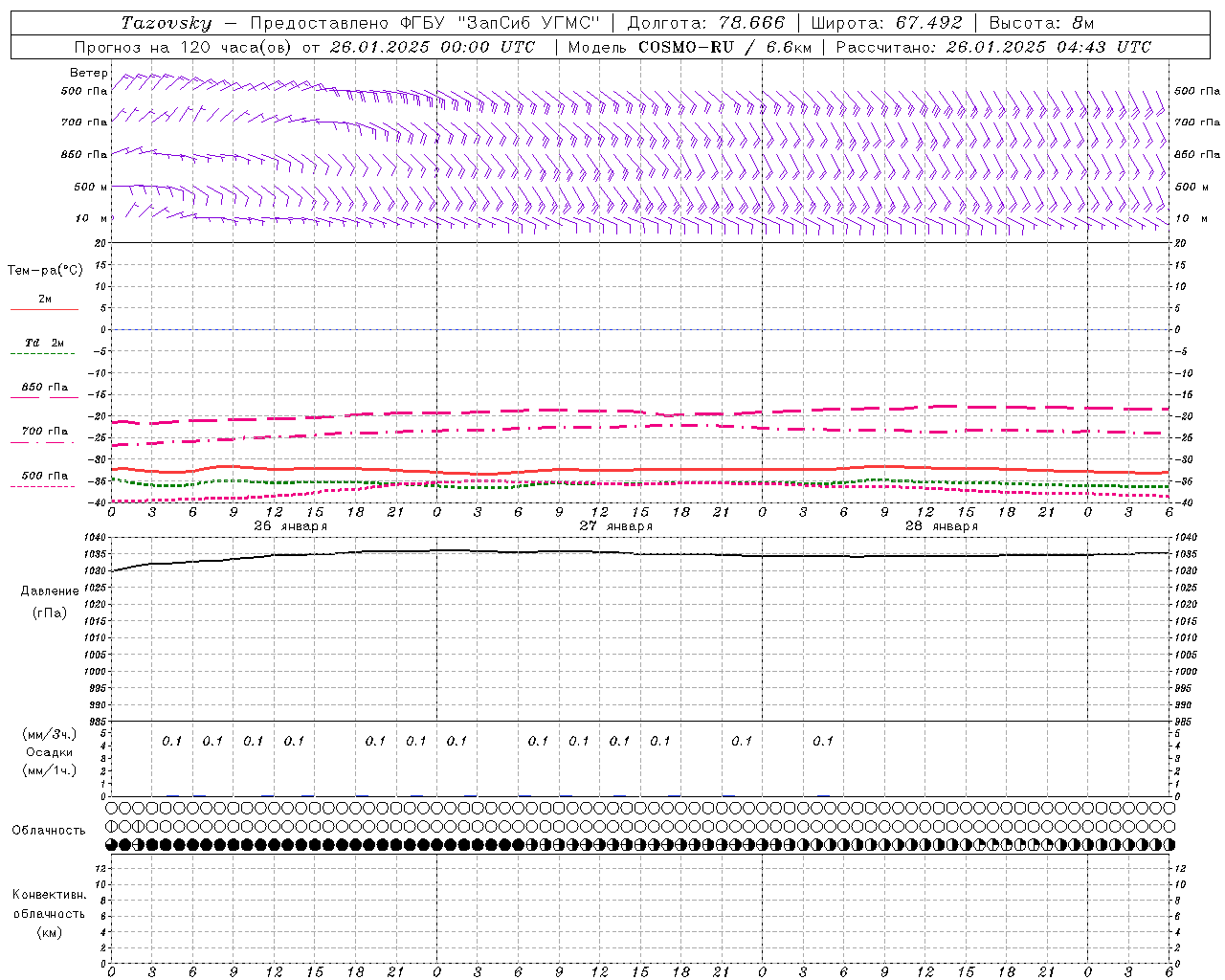Select the provider text "Предоставлено ФГБУ ЗапСиб УГМС"
Viewport: 1225px width, 980px height.
[425, 23]
